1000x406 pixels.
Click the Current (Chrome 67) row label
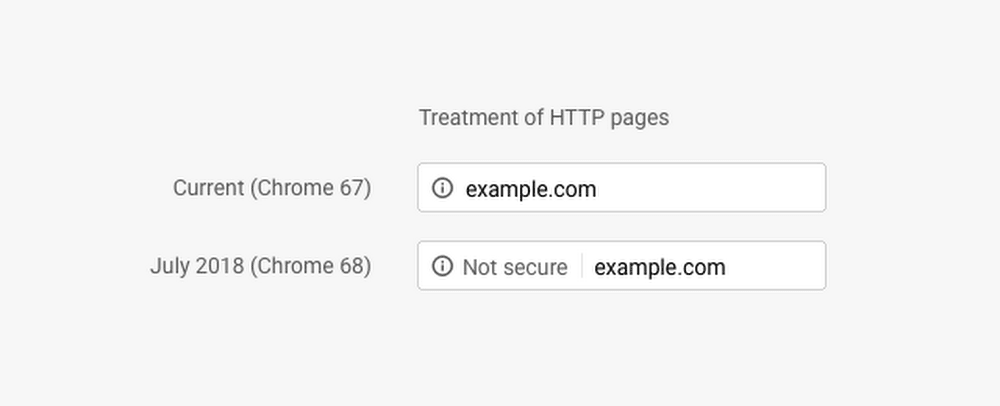[x=271, y=188]
